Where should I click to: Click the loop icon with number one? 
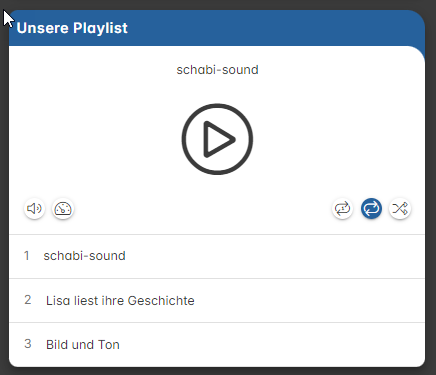(342, 209)
